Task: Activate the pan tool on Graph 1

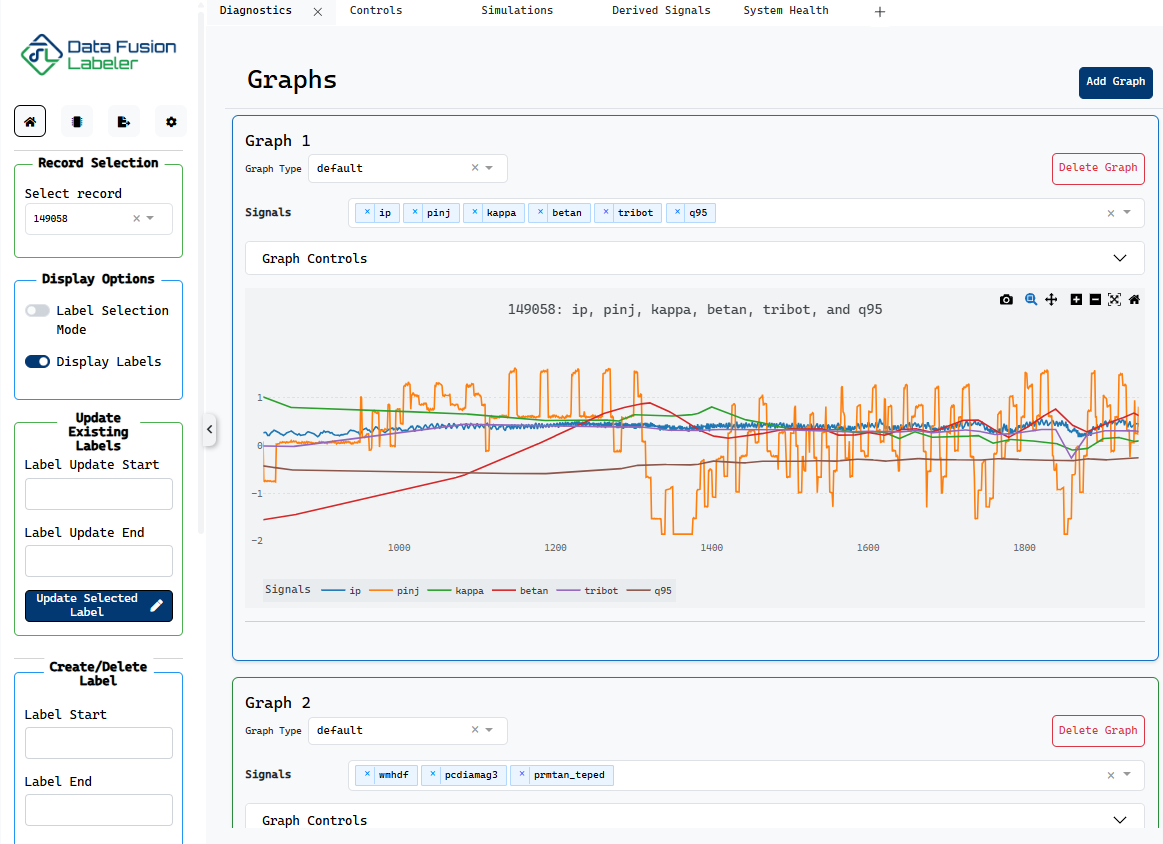Action: coord(1051,299)
